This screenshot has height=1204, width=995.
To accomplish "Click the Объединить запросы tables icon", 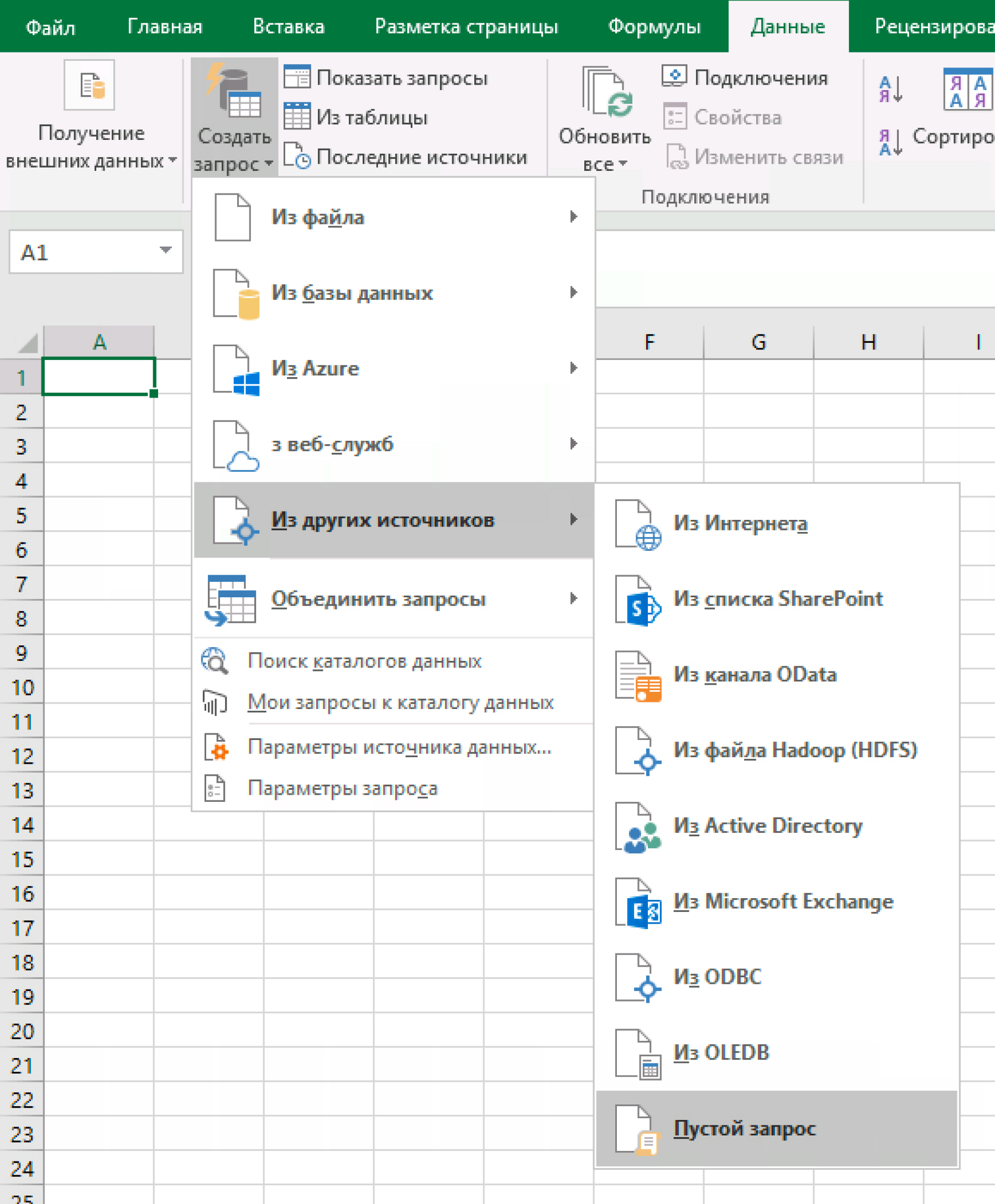I will [x=231, y=599].
